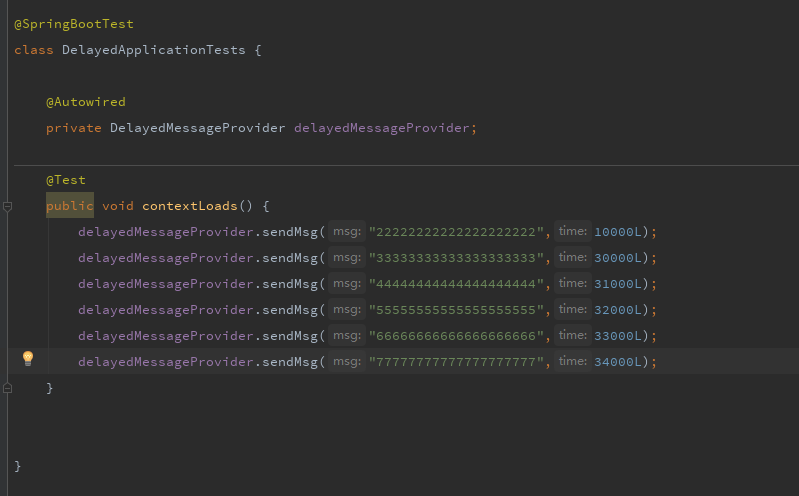The width and height of the screenshot is (799, 496).
Task: Click the @Test annotation
Action: (x=66, y=180)
